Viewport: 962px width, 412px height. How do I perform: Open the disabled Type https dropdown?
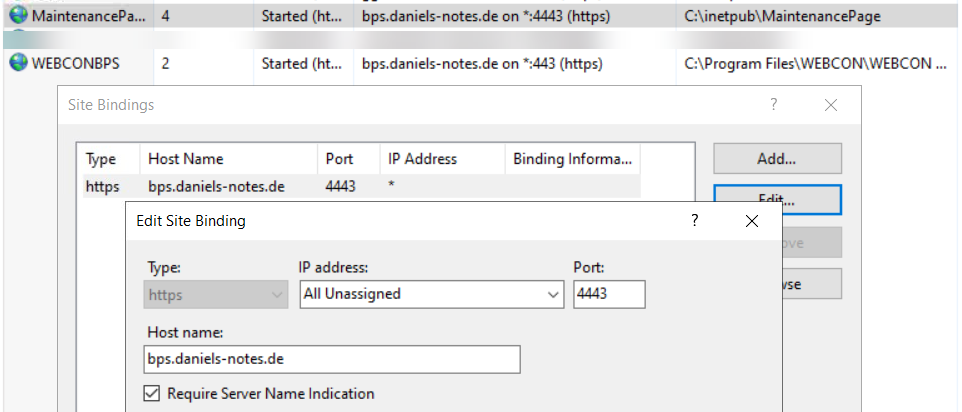(217, 294)
